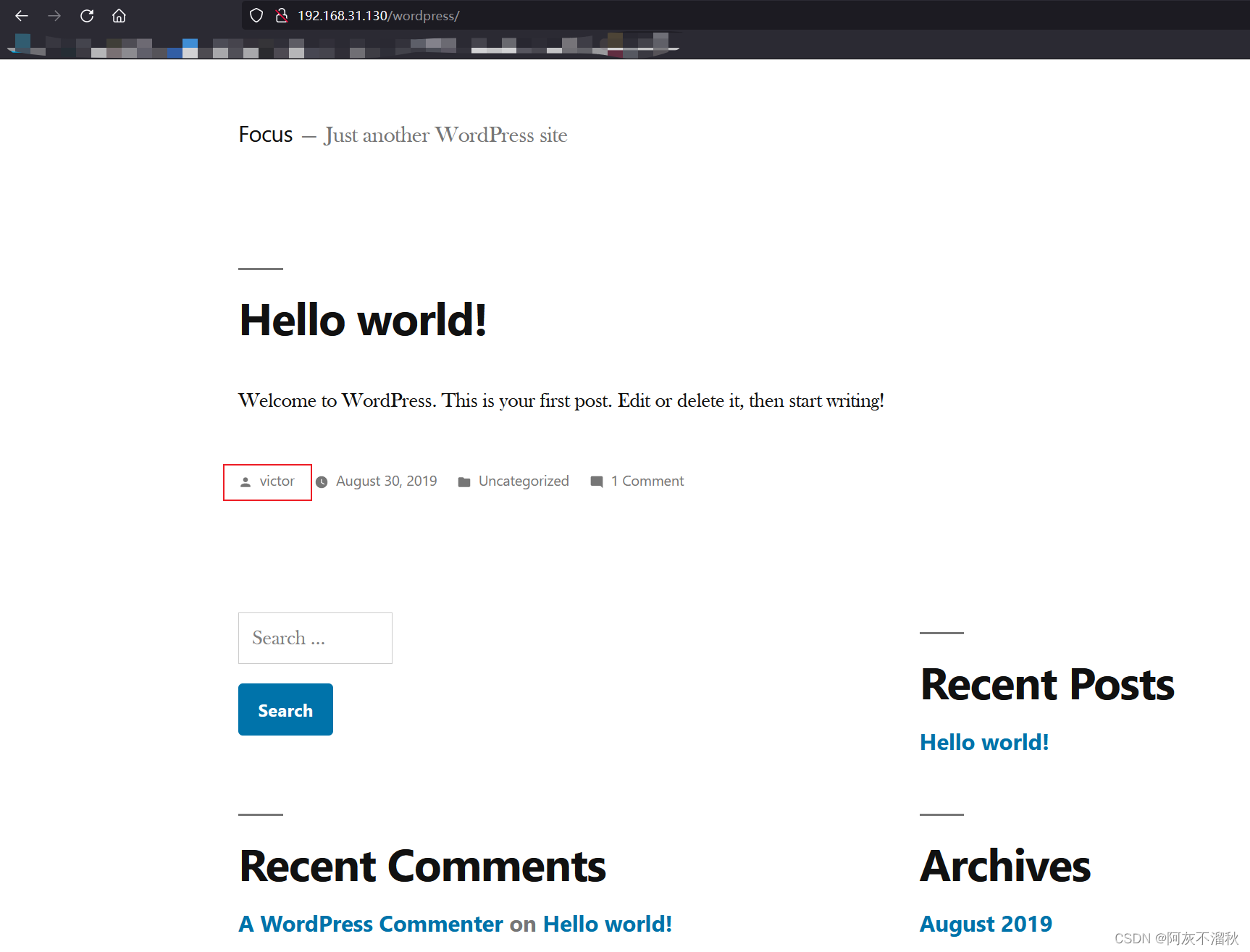Open the Focus site title link
This screenshot has width=1250, height=952.
[x=266, y=135]
